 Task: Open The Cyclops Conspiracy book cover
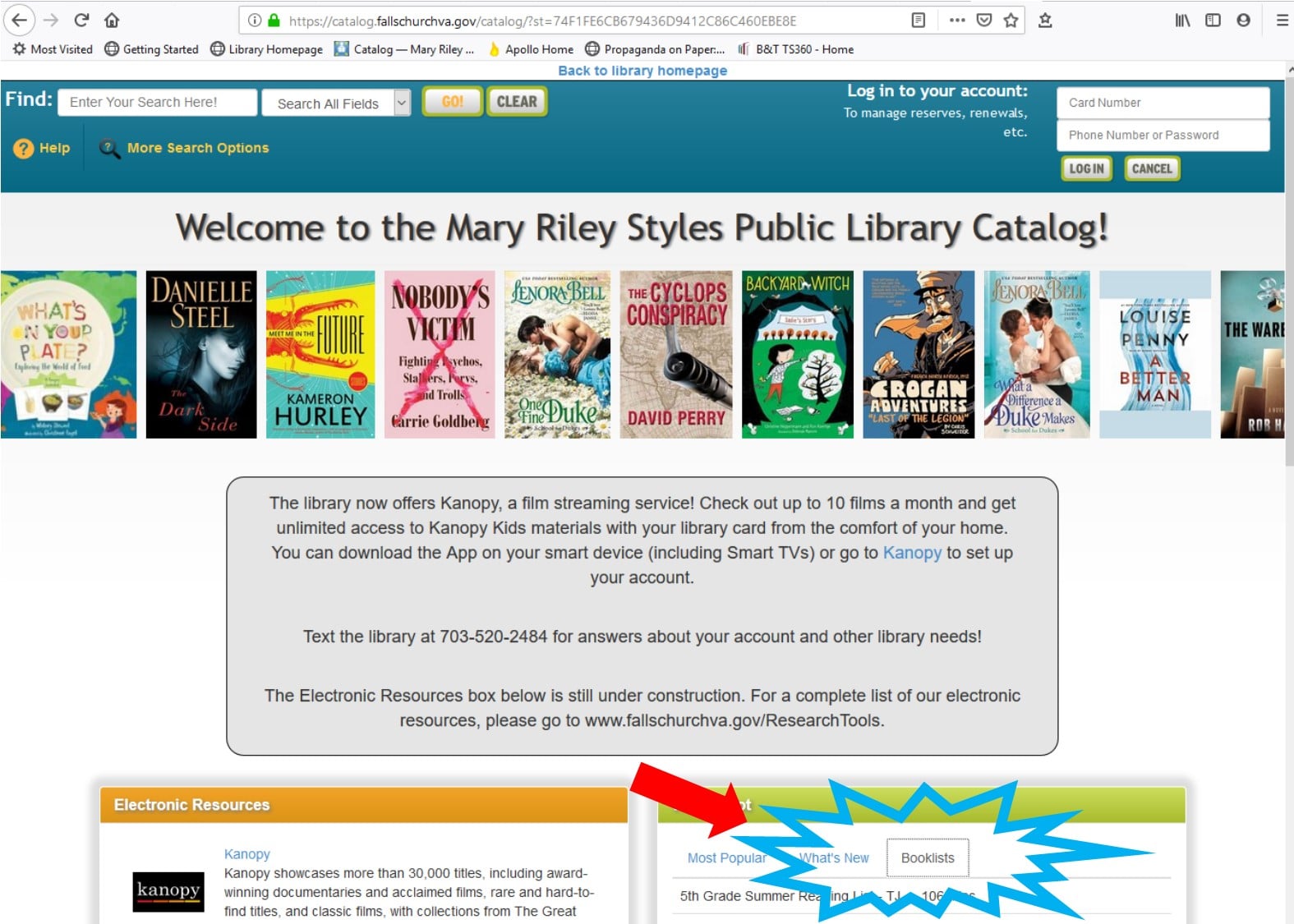click(676, 354)
